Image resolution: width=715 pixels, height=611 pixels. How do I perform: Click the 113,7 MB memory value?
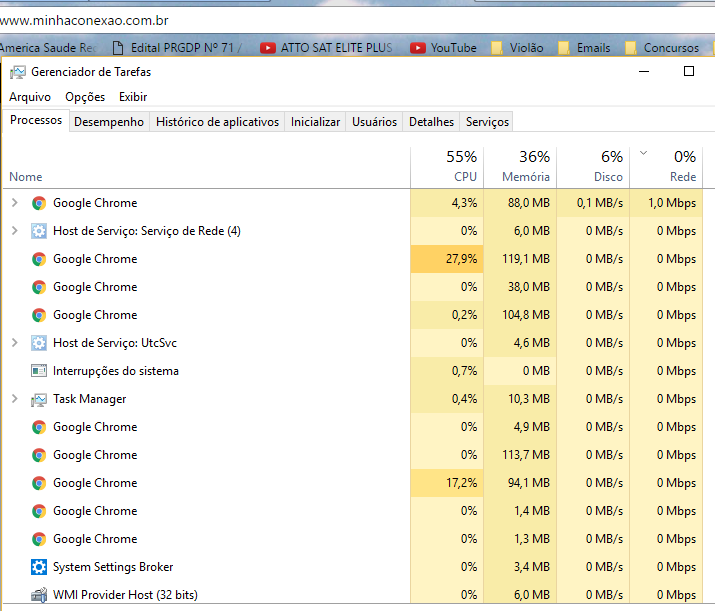[x=526, y=455]
